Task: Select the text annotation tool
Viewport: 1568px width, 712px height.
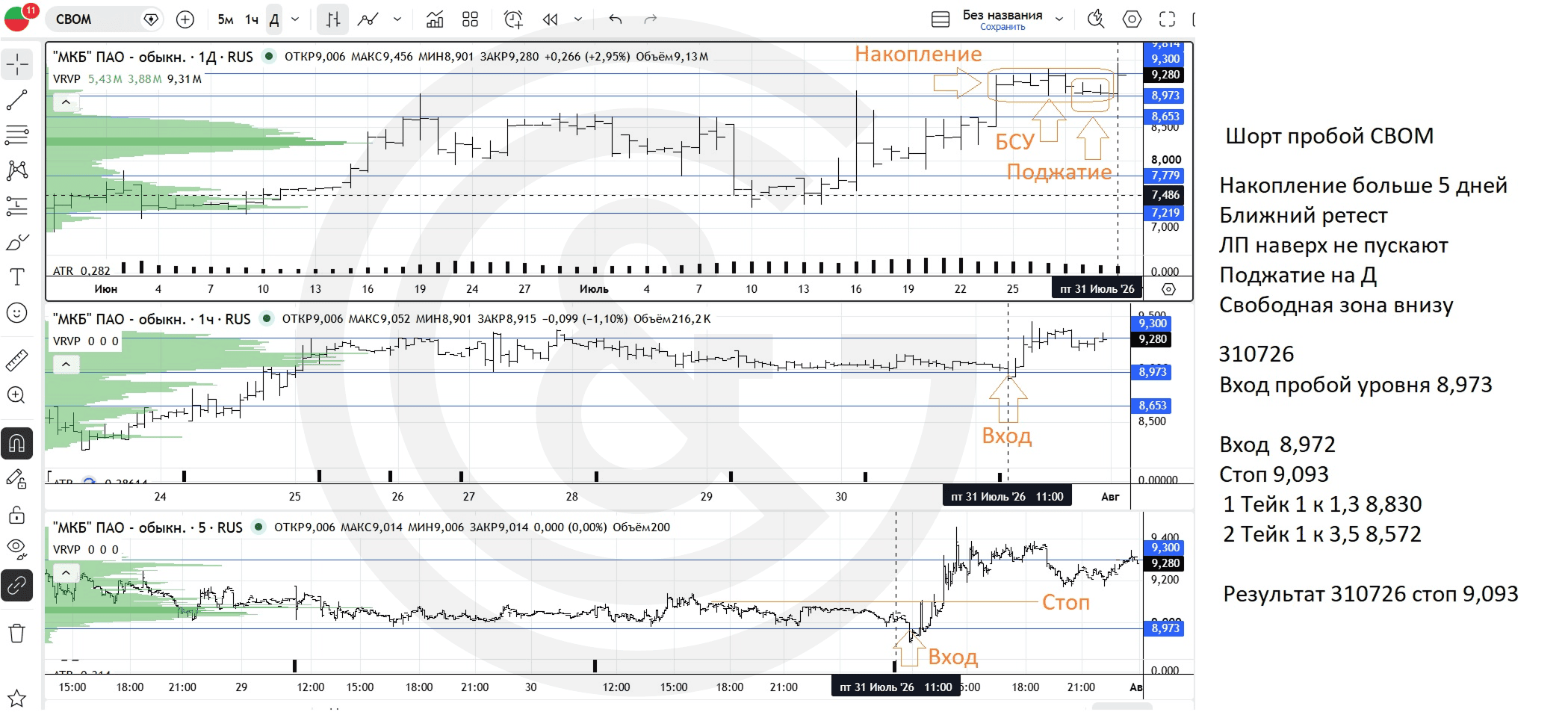Action: click(x=17, y=277)
